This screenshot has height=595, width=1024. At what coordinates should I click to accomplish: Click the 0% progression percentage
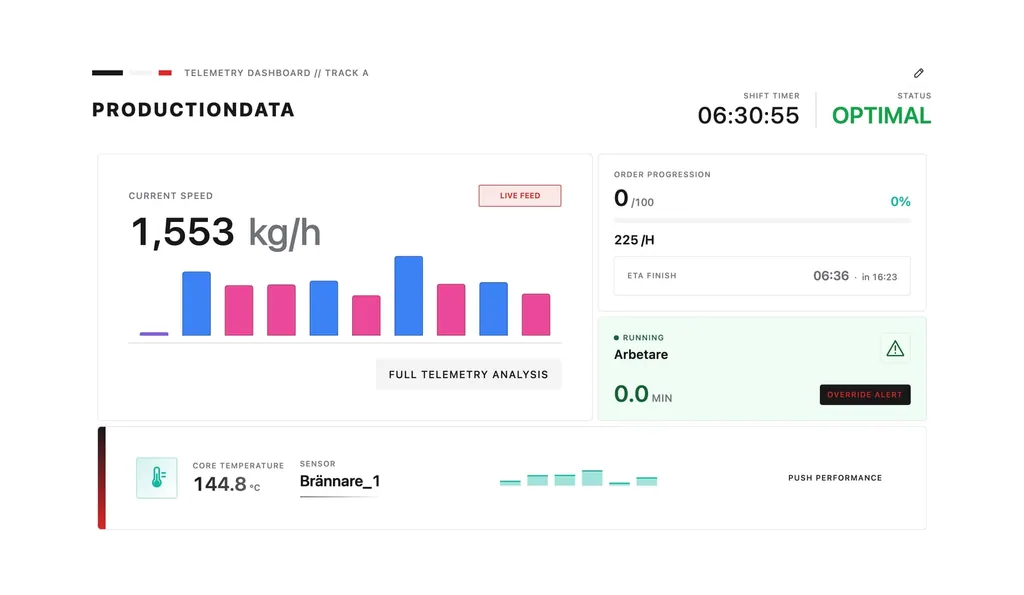(x=901, y=202)
